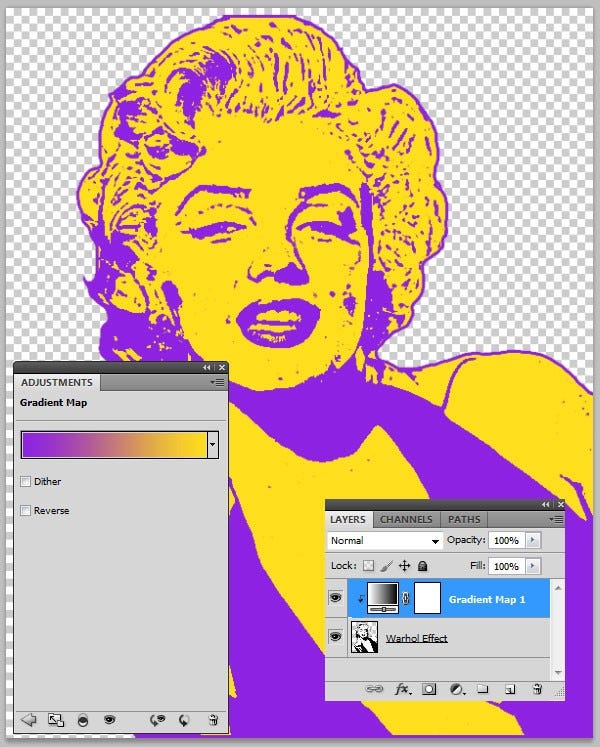Toggle adjustment layer visibility eye in Adjustments footer
The width and height of the screenshot is (600, 747).
[x=109, y=719]
